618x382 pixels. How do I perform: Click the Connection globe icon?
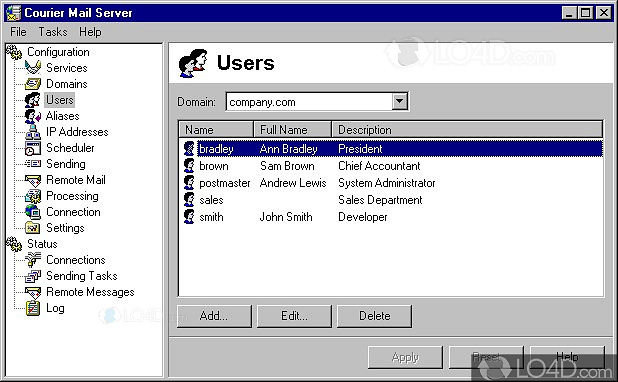pyautogui.click(x=33, y=212)
